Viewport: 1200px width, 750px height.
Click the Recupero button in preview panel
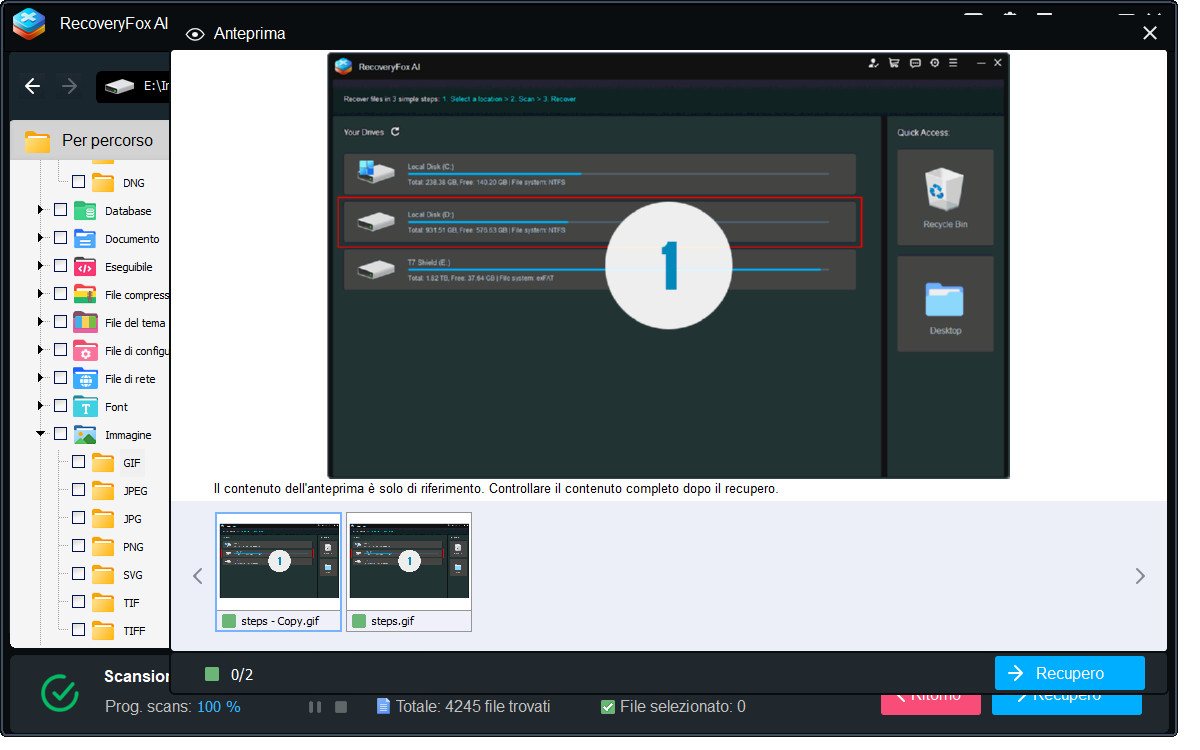click(x=1069, y=673)
